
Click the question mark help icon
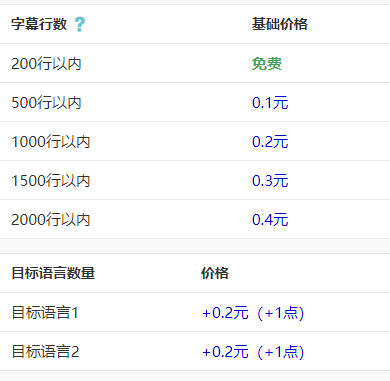tap(80, 24)
